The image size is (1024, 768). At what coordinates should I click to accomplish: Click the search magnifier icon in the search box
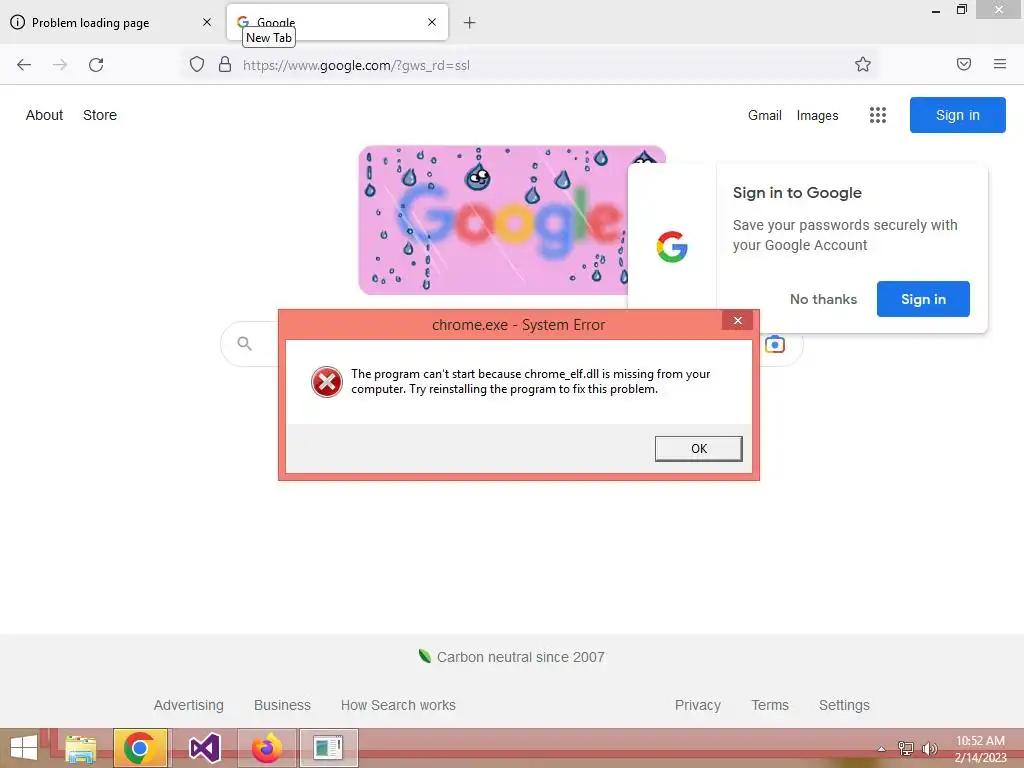244,344
